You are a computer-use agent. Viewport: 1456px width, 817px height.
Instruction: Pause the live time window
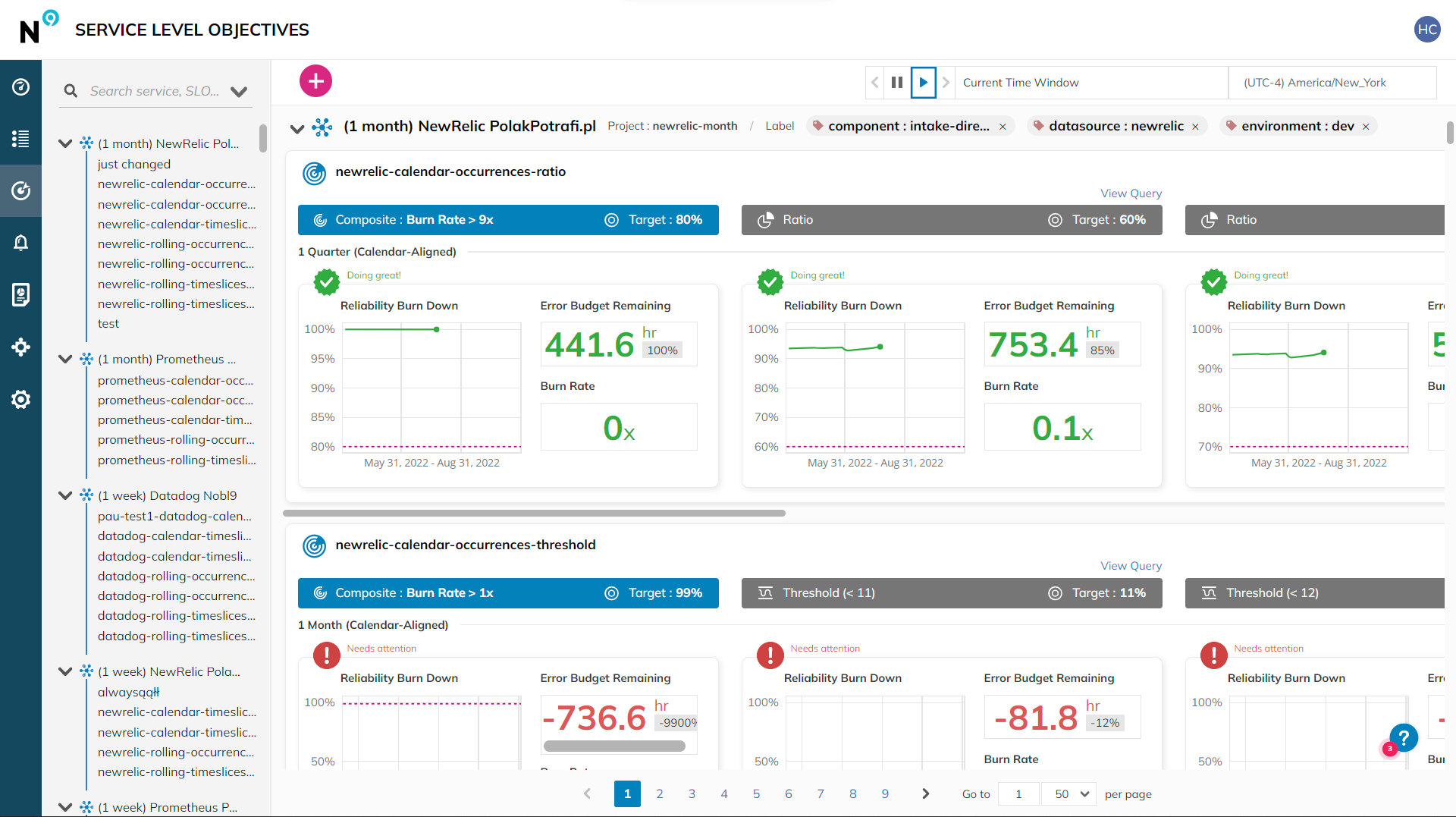pyautogui.click(x=897, y=82)
